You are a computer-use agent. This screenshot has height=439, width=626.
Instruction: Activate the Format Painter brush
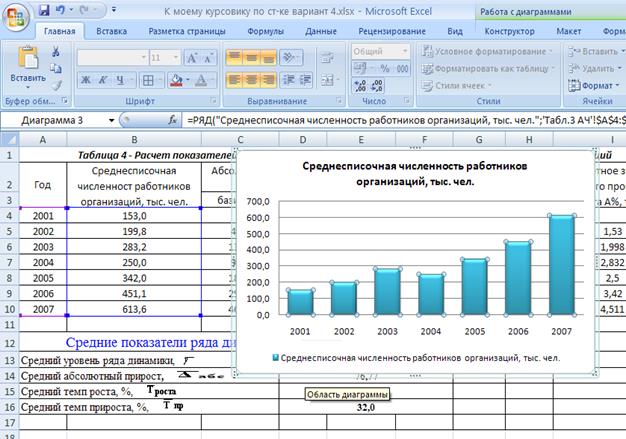point(56,85)
